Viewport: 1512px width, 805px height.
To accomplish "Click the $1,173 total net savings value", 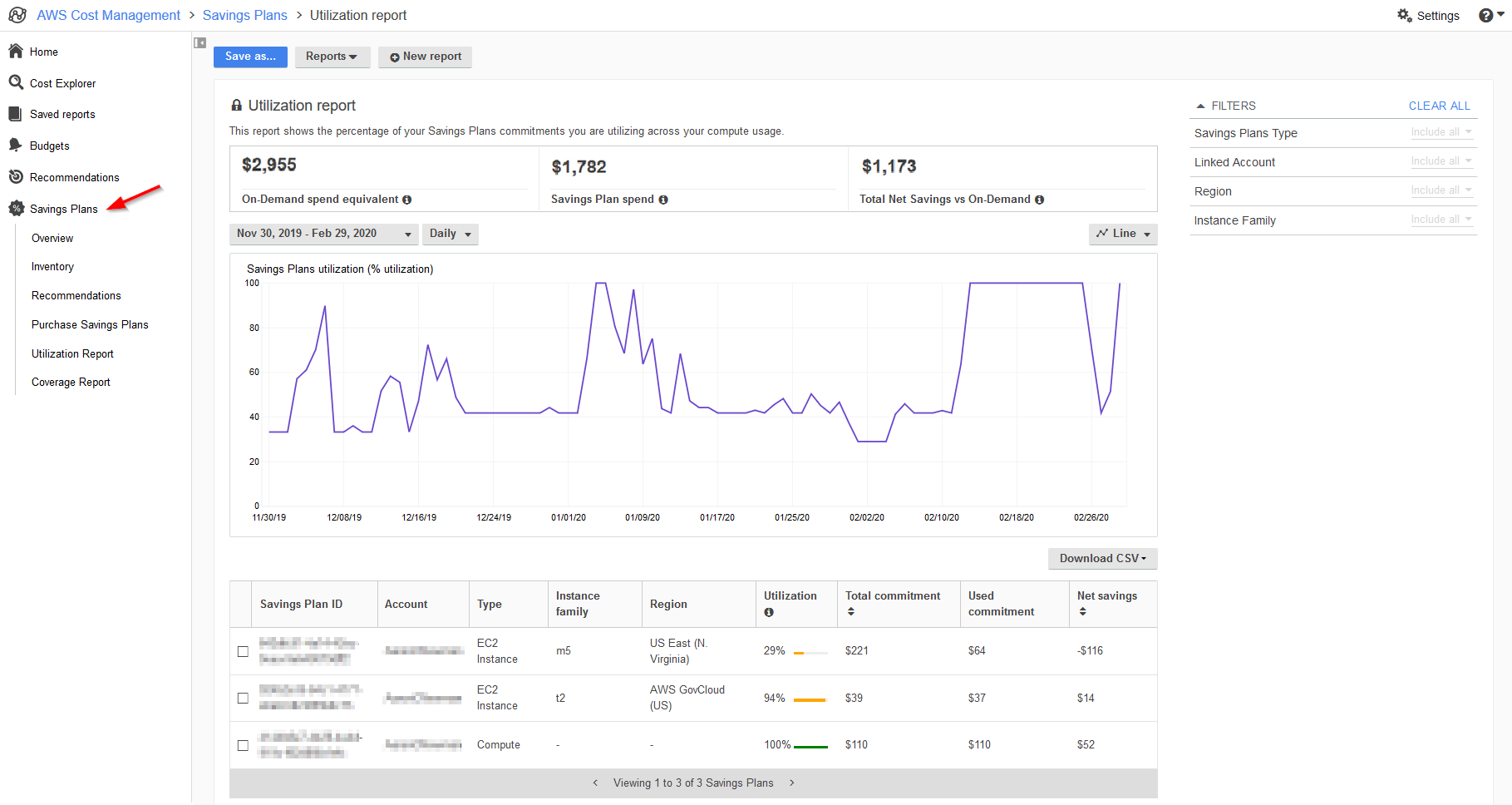I will pyautogui.click(x=889, y=166).
